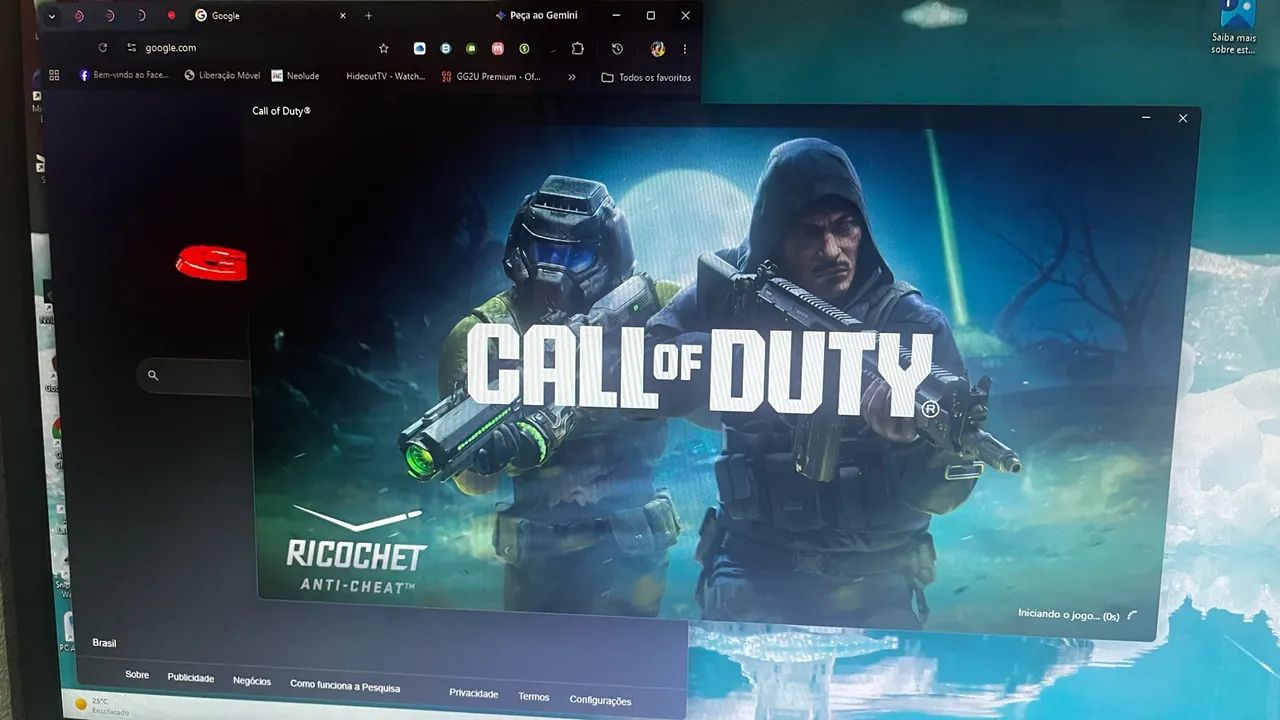1280x720 pixels.
Task: Click the Google search box
Action: pyautogui.click(x=193, y=376)
